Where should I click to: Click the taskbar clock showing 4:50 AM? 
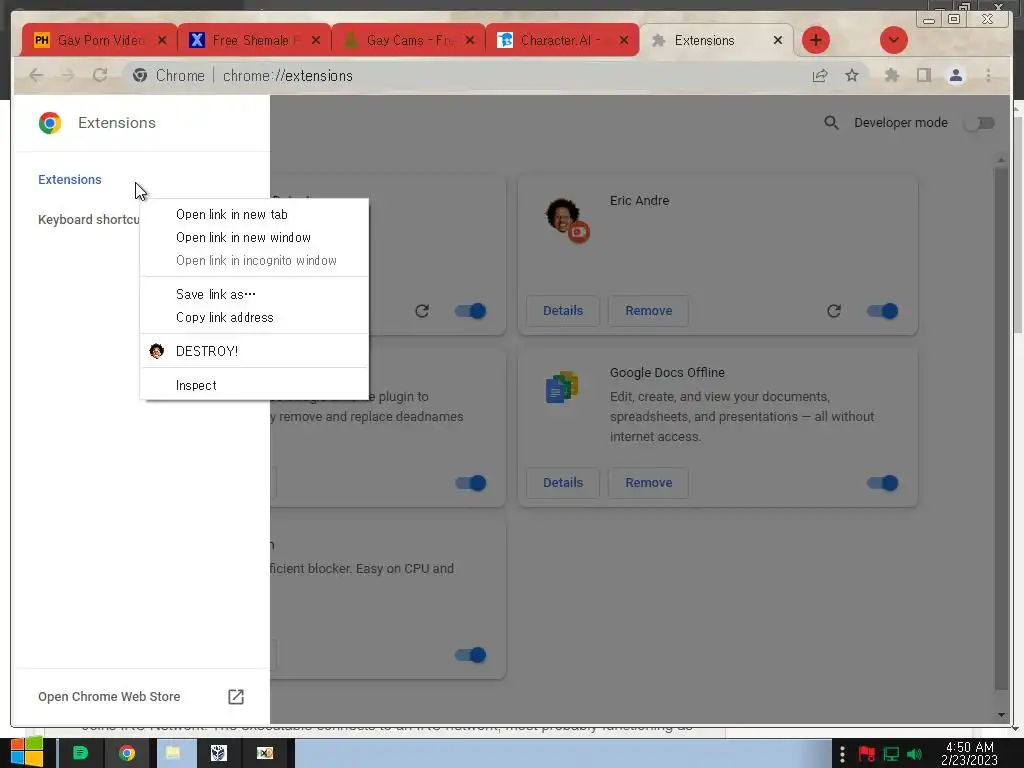[x=970, y=754]
